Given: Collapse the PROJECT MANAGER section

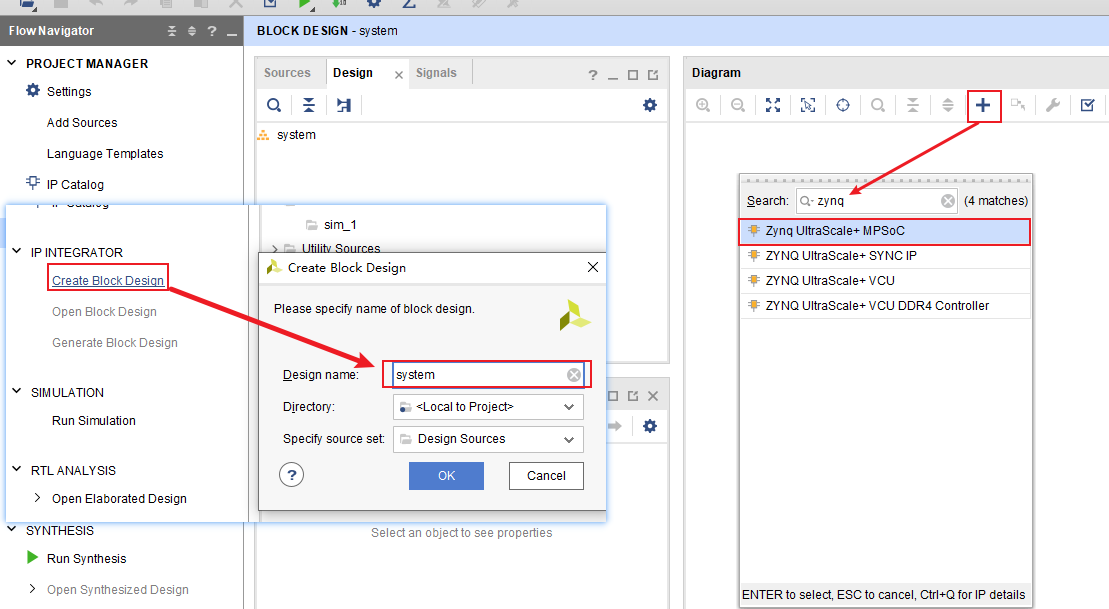Looking at the screenshot, I should tap(11, 63).
